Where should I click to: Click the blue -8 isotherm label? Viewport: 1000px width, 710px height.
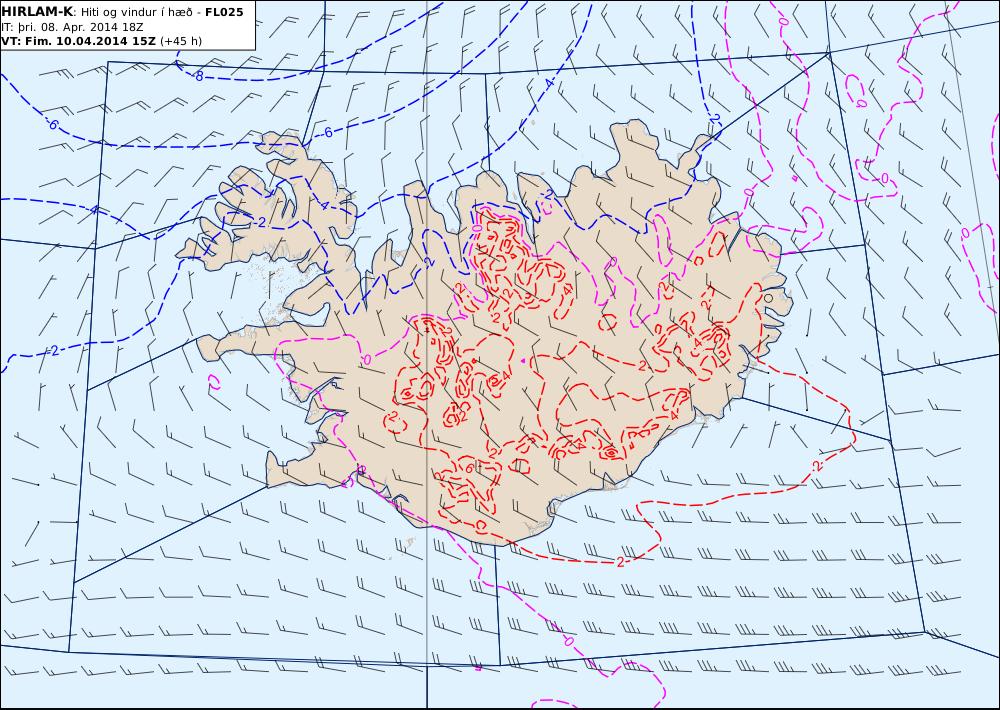tap(198, 77)
